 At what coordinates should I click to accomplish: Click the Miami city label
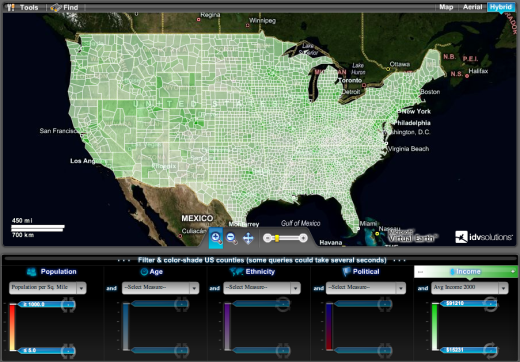click(368, 223)
